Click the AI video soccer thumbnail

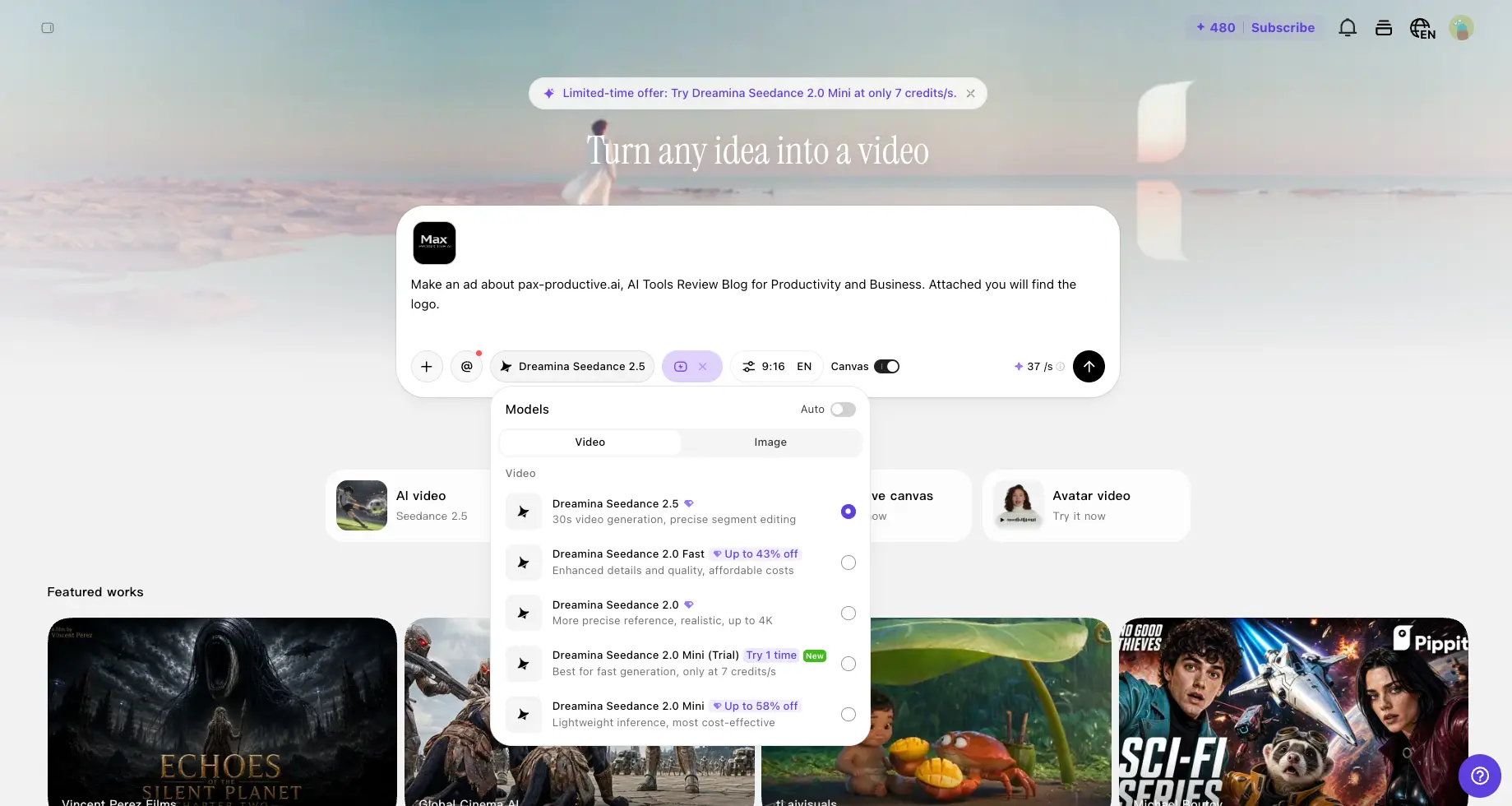(362, 506)
